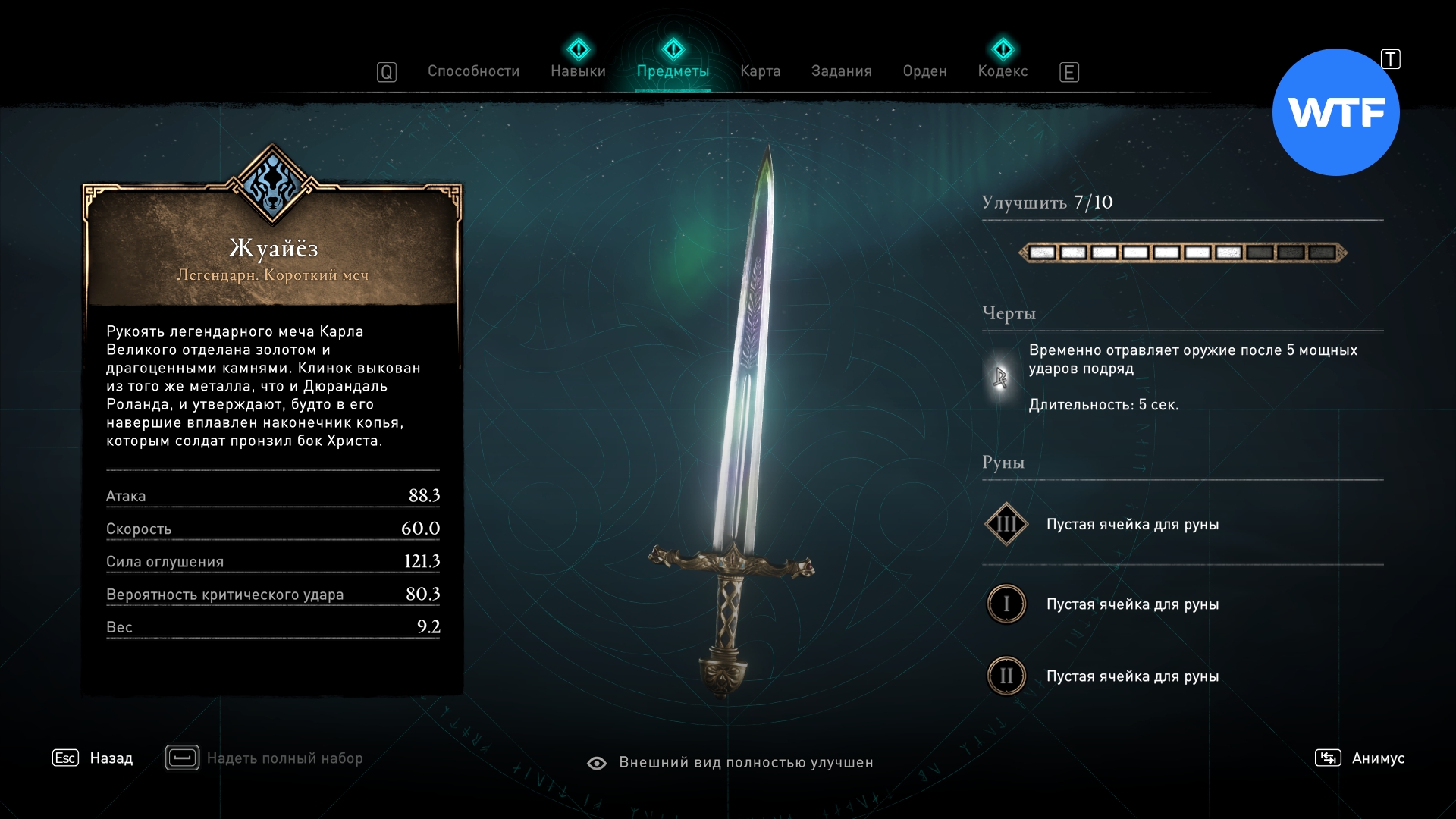Image resolution: width=1456 pixels, height=819 pixels.
Task: Open the Кодекс tab
Action: pos(1003,71)
